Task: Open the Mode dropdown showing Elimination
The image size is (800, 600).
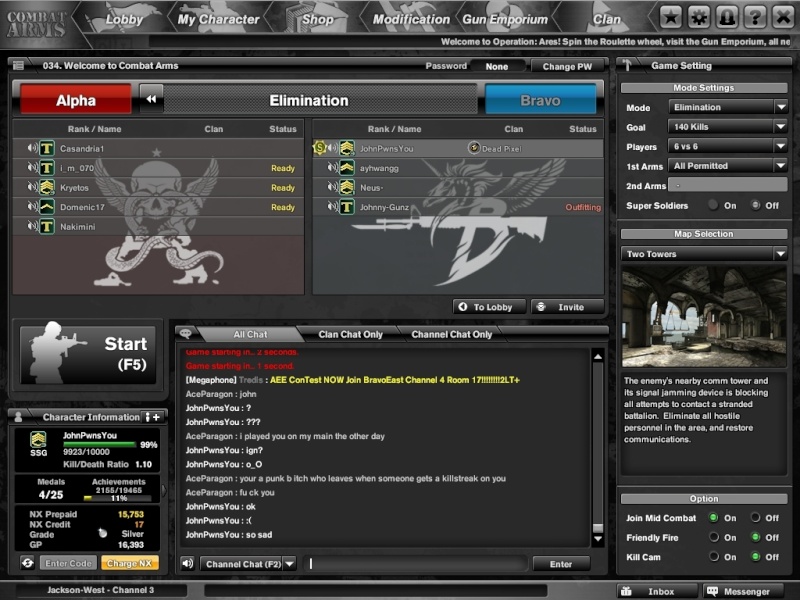Action: point(728,107)
